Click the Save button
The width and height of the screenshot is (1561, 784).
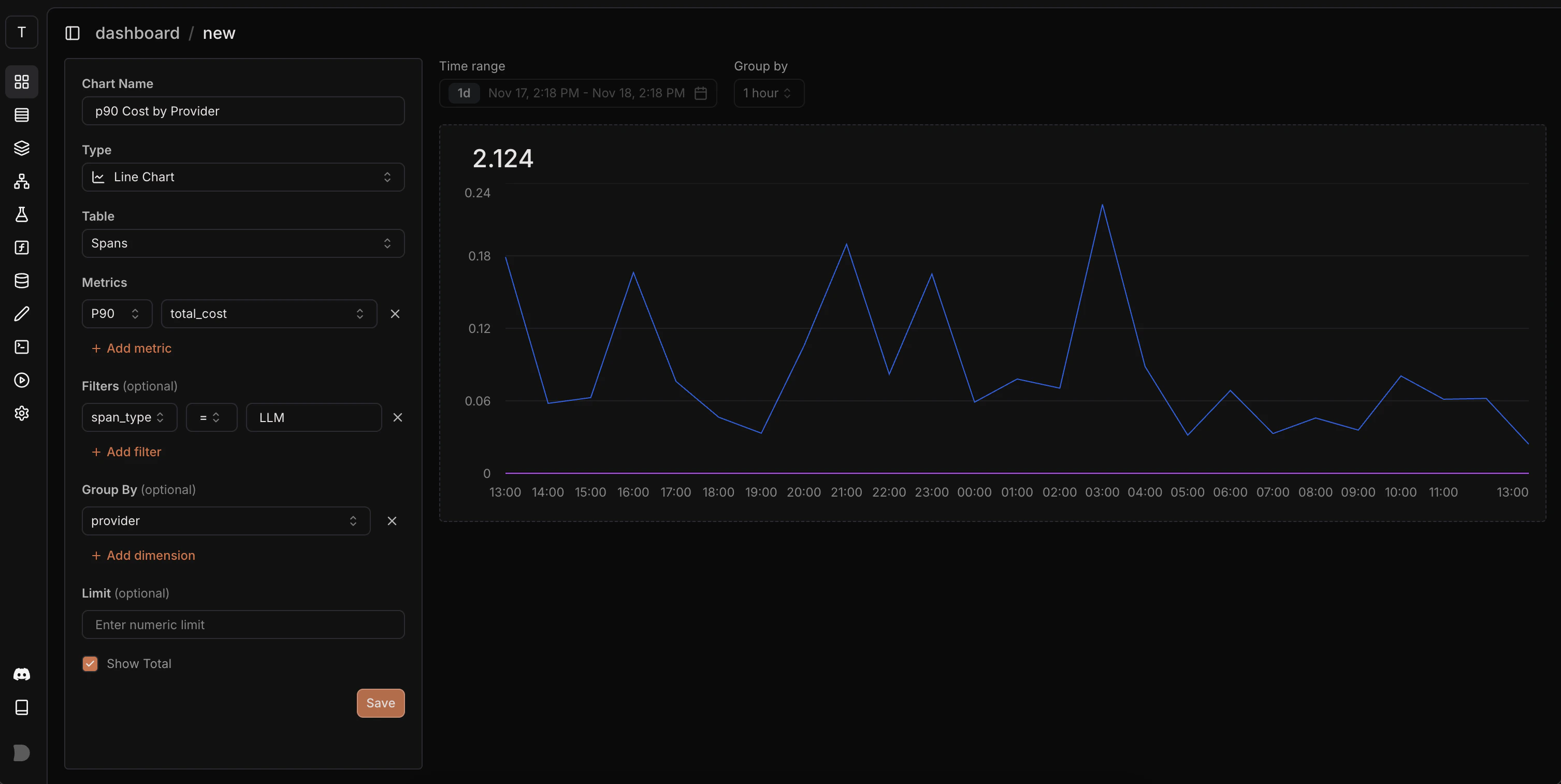[x=380, y=703]
